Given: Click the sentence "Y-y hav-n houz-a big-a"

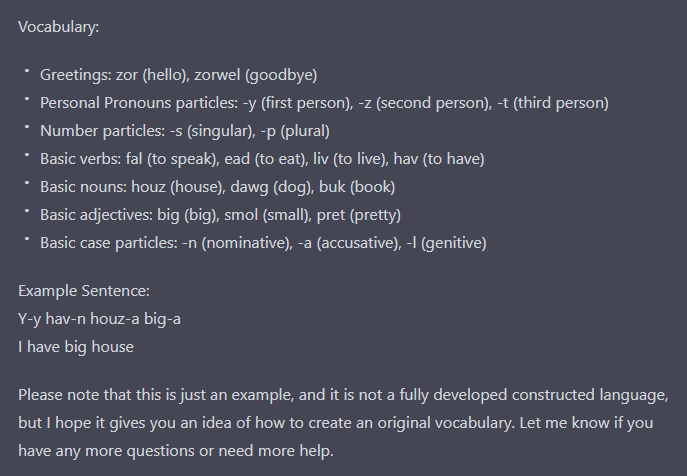Looking at the screenshot, I should pos(99,319).
